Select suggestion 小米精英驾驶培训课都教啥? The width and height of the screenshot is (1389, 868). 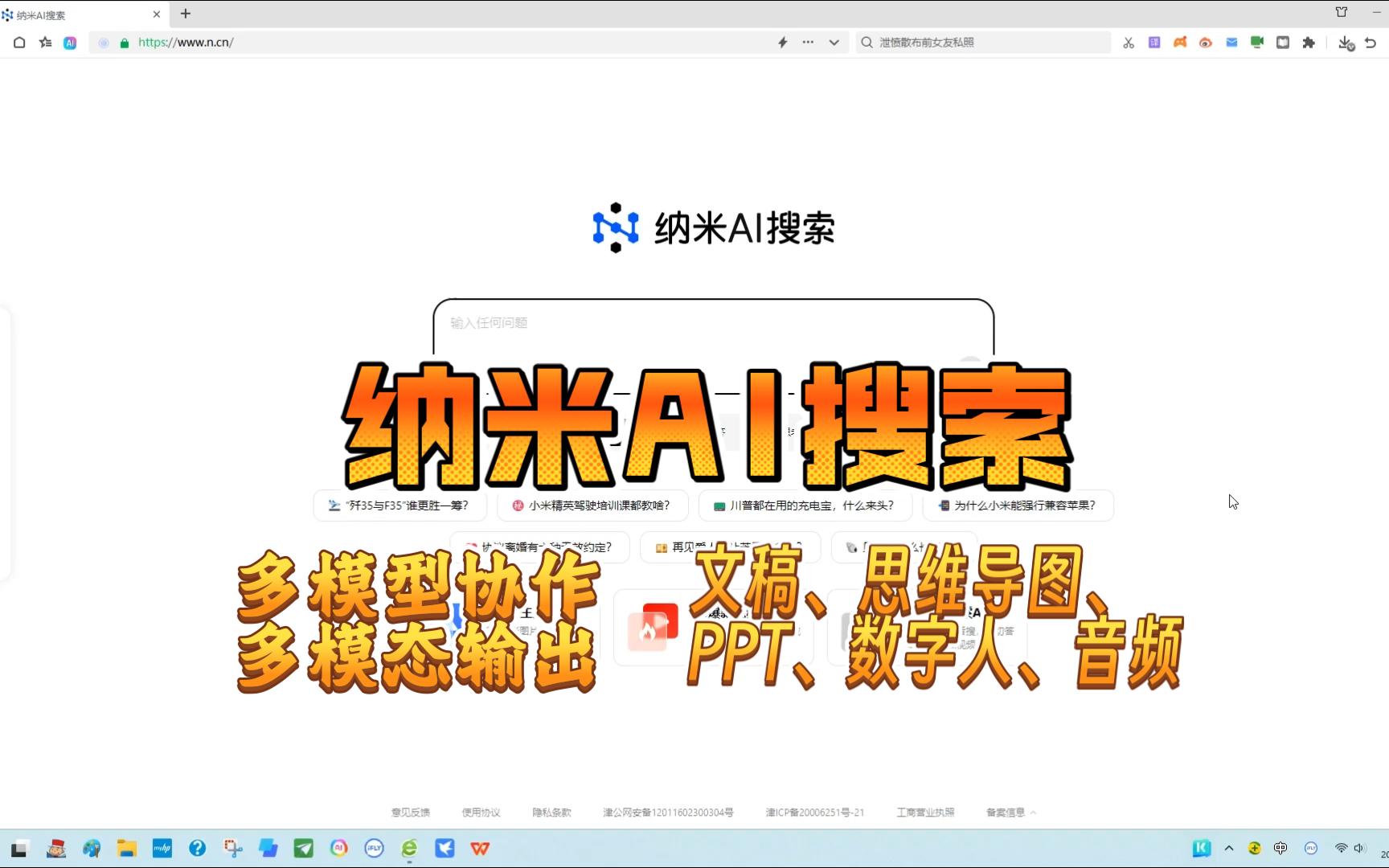pyautogui.click(x=592, y=506)
